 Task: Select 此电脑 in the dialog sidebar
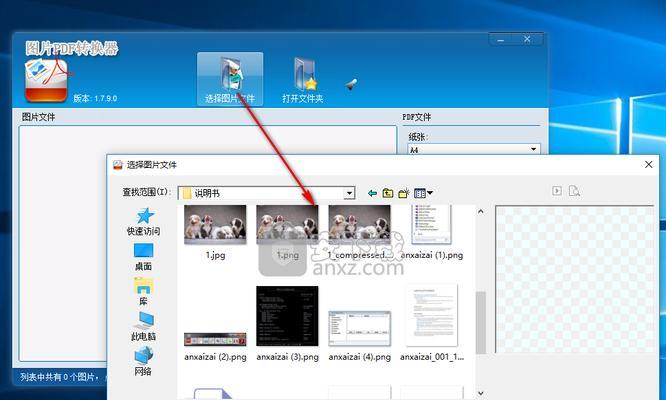point(143,327)
